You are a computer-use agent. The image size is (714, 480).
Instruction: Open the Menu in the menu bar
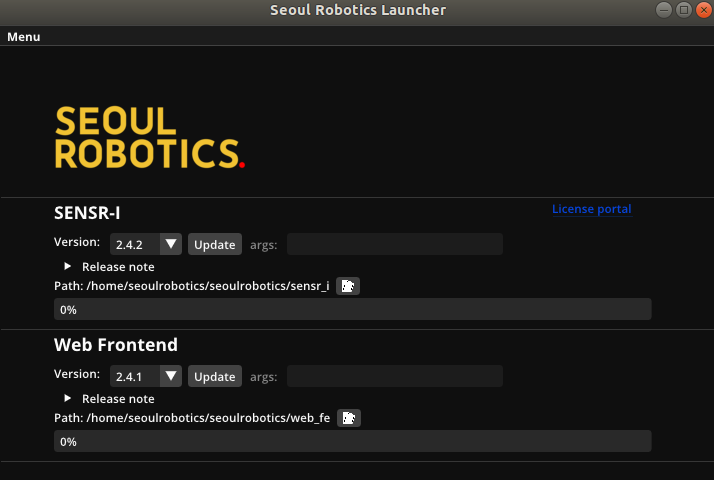pos(24,37)
